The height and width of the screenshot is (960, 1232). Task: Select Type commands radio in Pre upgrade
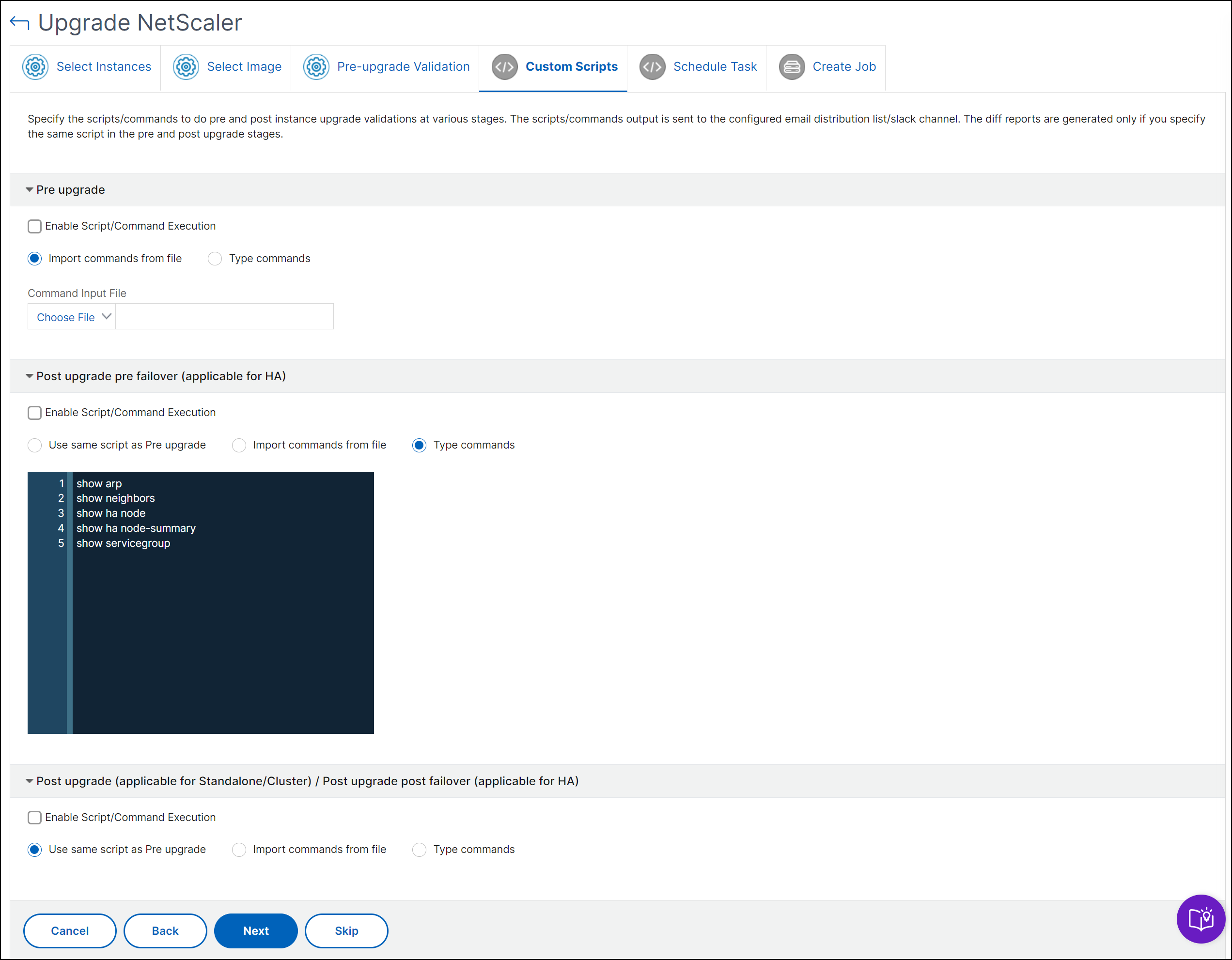(x=215, y=259)
